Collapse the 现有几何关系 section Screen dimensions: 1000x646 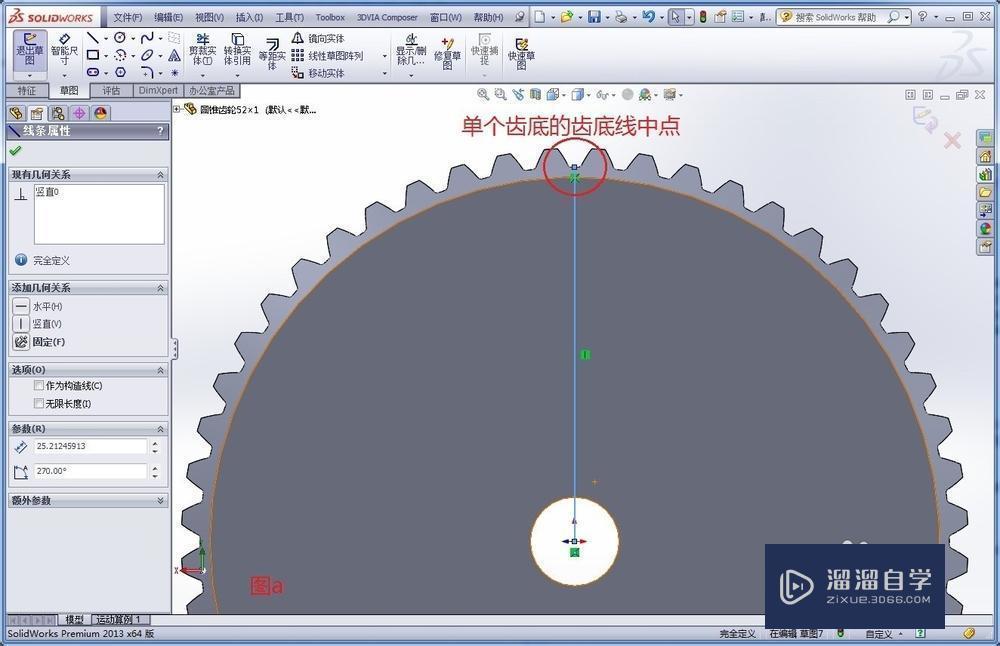coord(160,174)
